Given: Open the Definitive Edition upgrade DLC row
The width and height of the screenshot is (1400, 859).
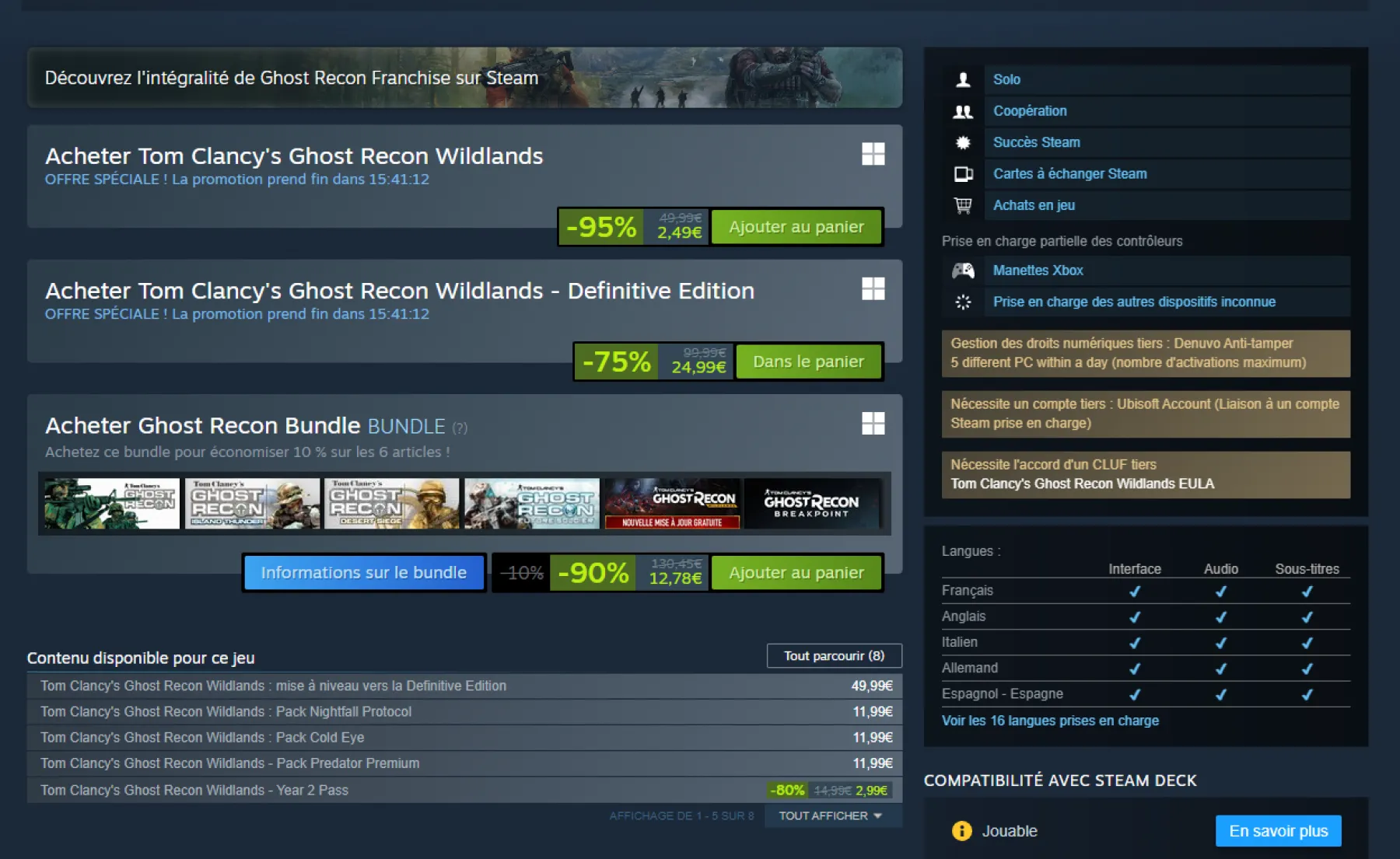Looking at the screenshot, I should pyautogui.click(x=464, y=686).
